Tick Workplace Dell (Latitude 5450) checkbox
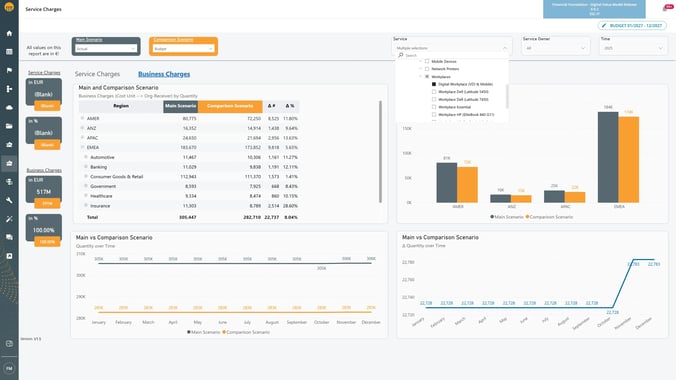Viewport: 676px width, 380px height. point(434,91)
